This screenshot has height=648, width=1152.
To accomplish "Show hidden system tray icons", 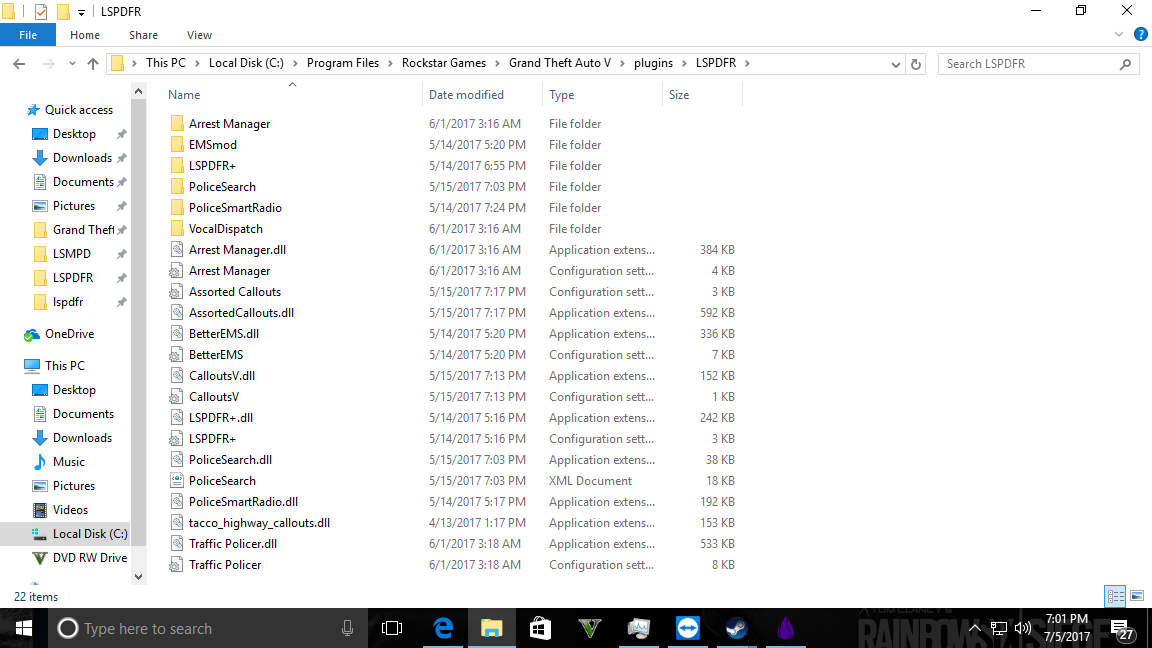I will tap(975, 628).
